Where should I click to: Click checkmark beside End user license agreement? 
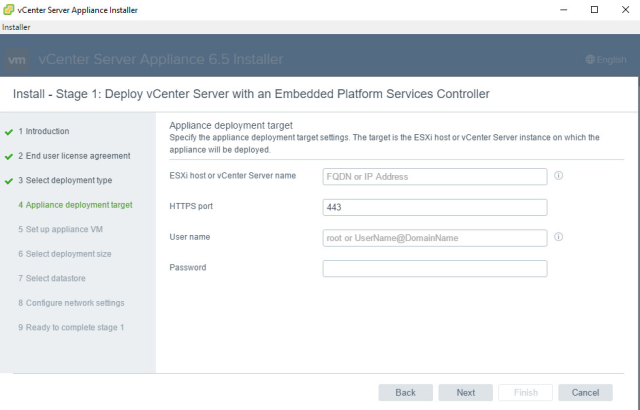tap(9, 157)
